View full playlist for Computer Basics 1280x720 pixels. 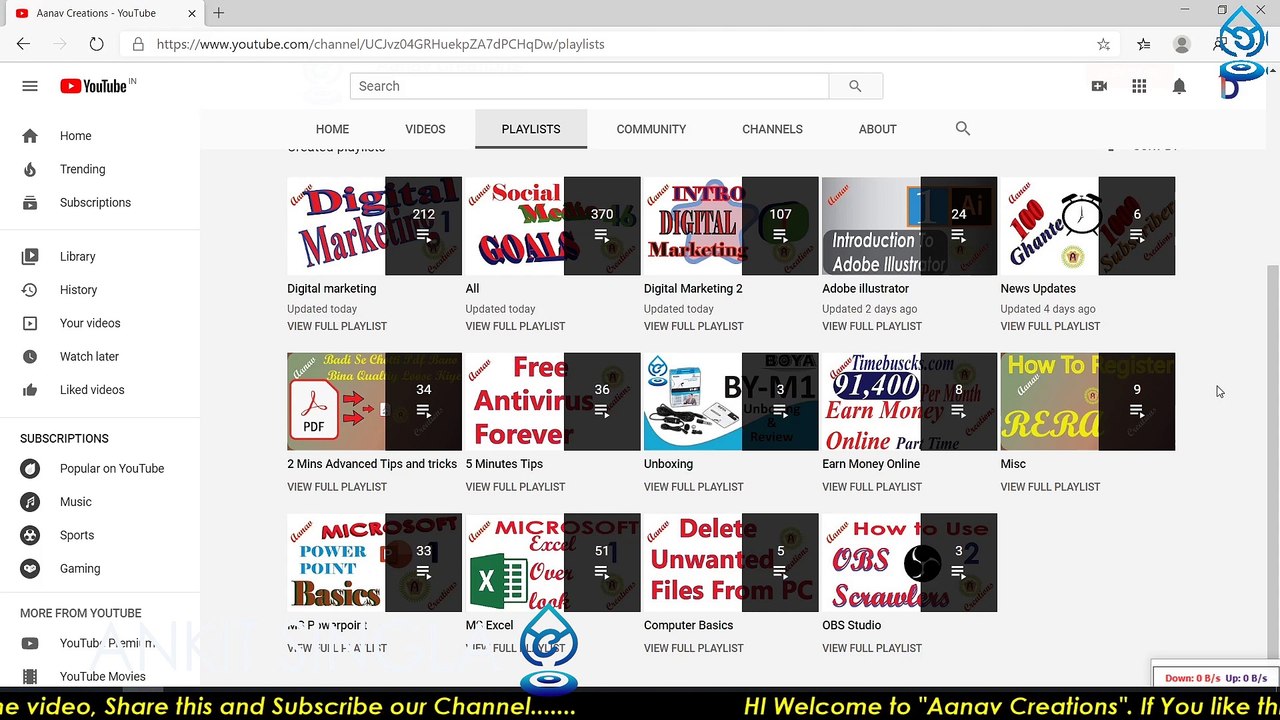click(x=694, y=648)
